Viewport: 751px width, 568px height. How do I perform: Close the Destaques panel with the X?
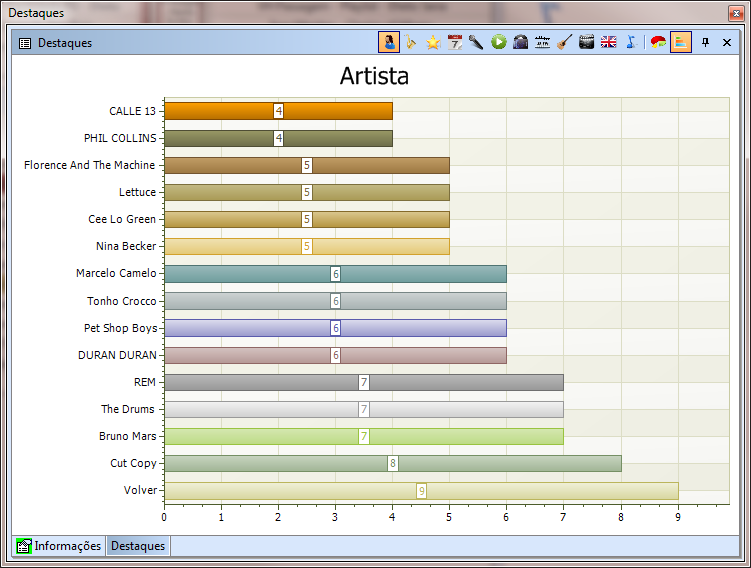[727, 43]
